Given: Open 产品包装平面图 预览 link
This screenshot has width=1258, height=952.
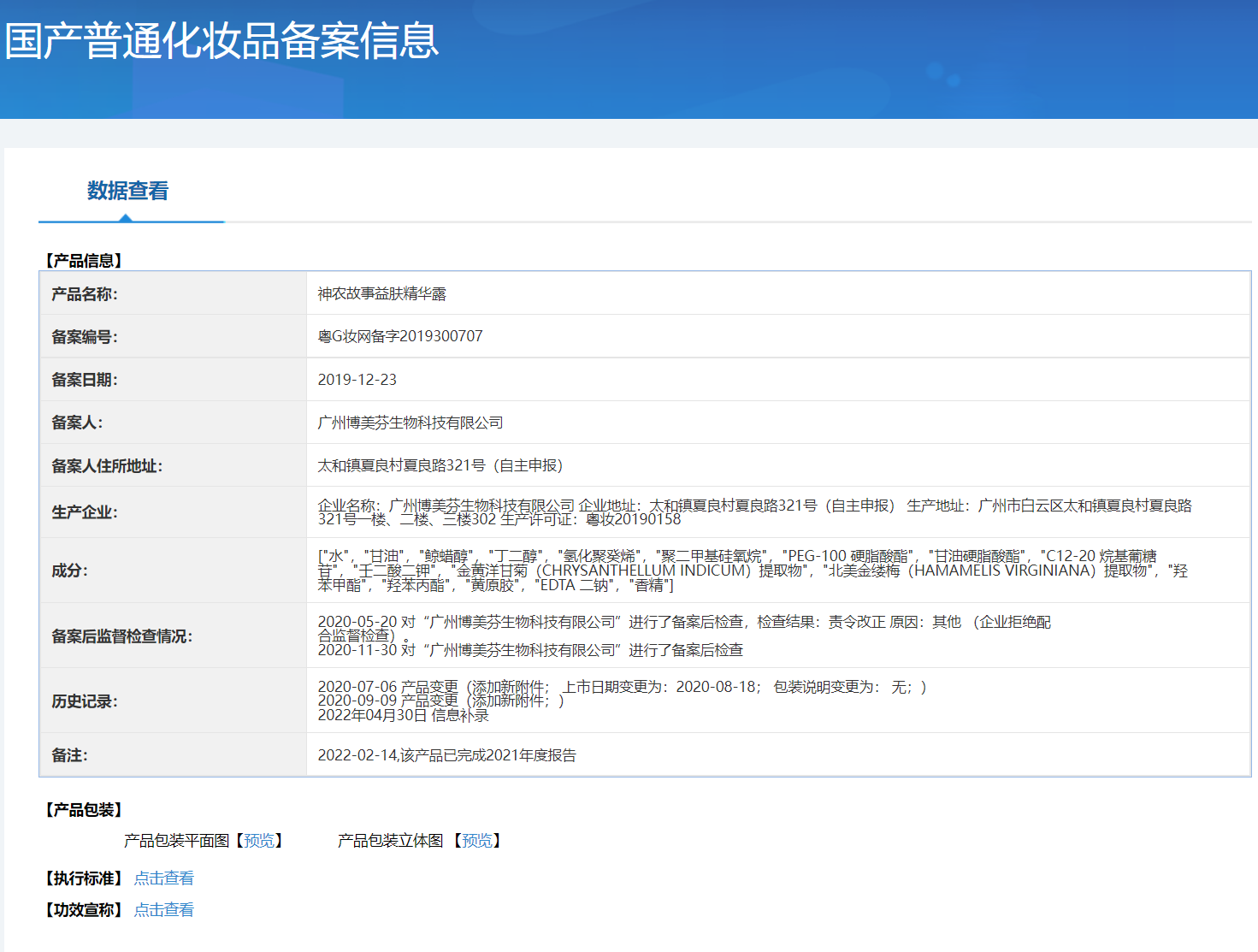Looking at the screenshot, I should (259, 841).
